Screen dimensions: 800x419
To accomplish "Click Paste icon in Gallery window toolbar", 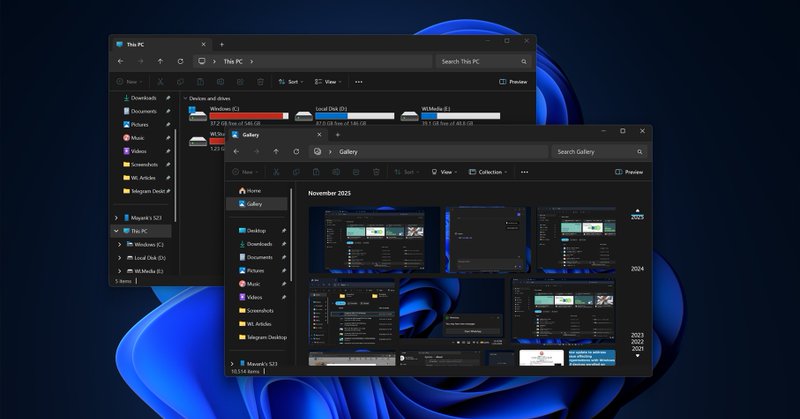I will coord(316,172).
